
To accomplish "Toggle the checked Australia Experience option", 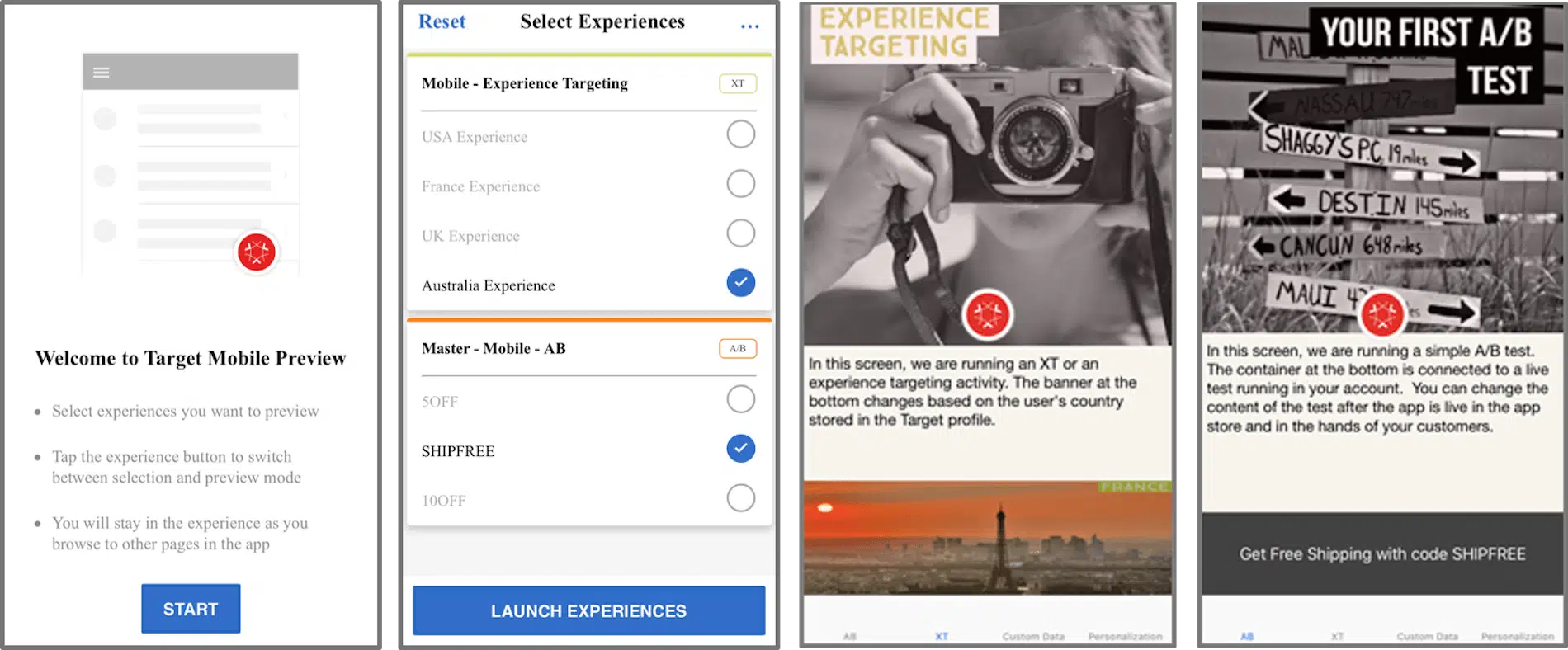I will point(740,282).
